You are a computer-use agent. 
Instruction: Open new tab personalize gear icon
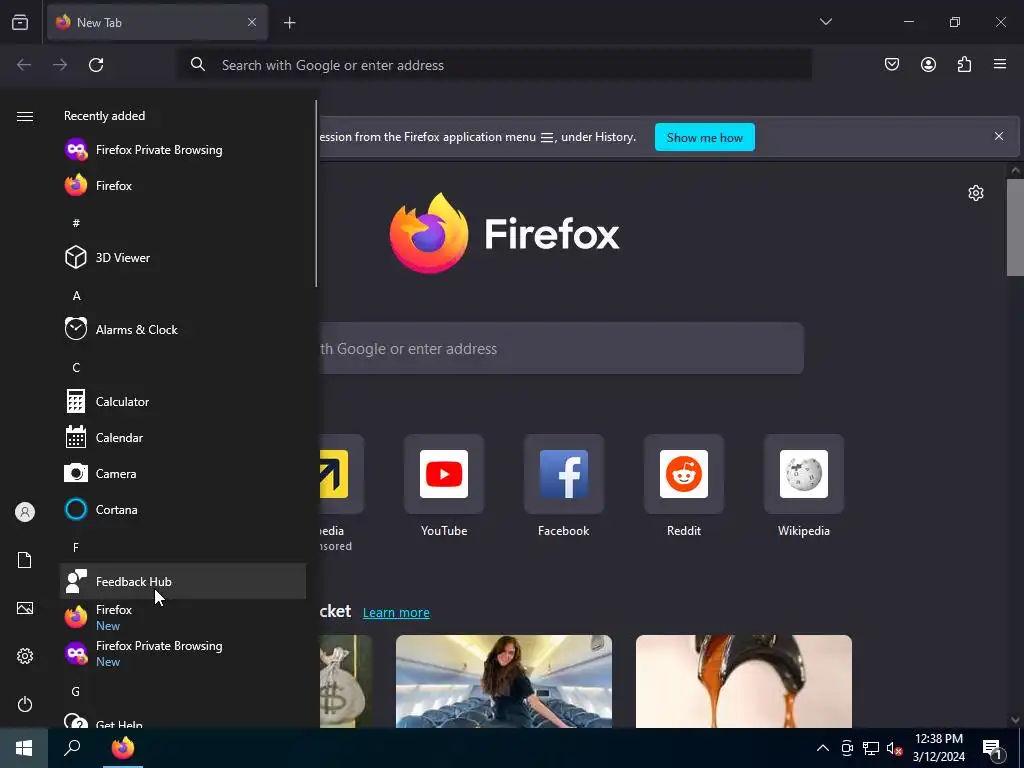976,193
